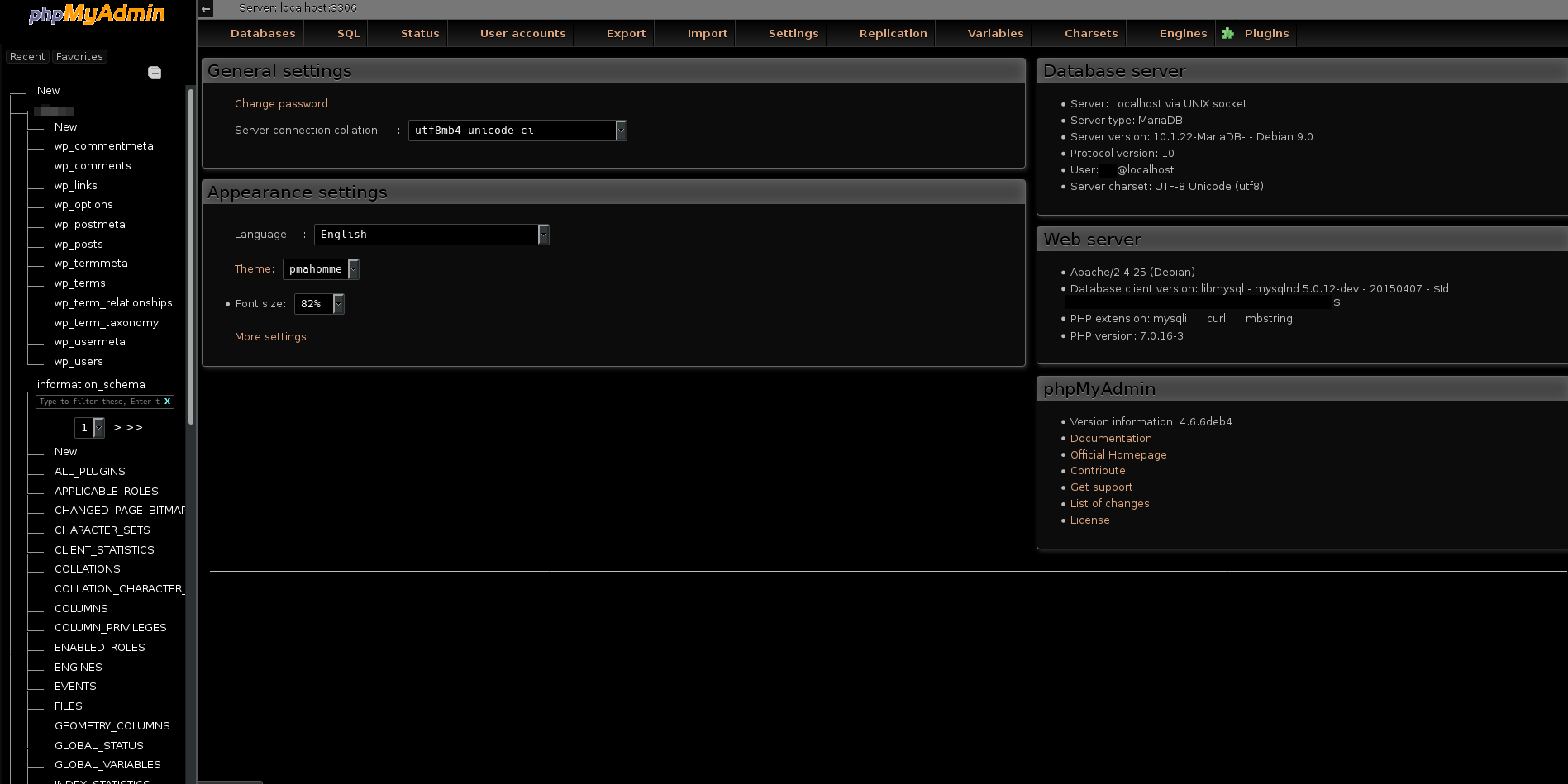The image size is (1568, 784).
Task: Clear the table filter with X
Action: tap(167, 402)
